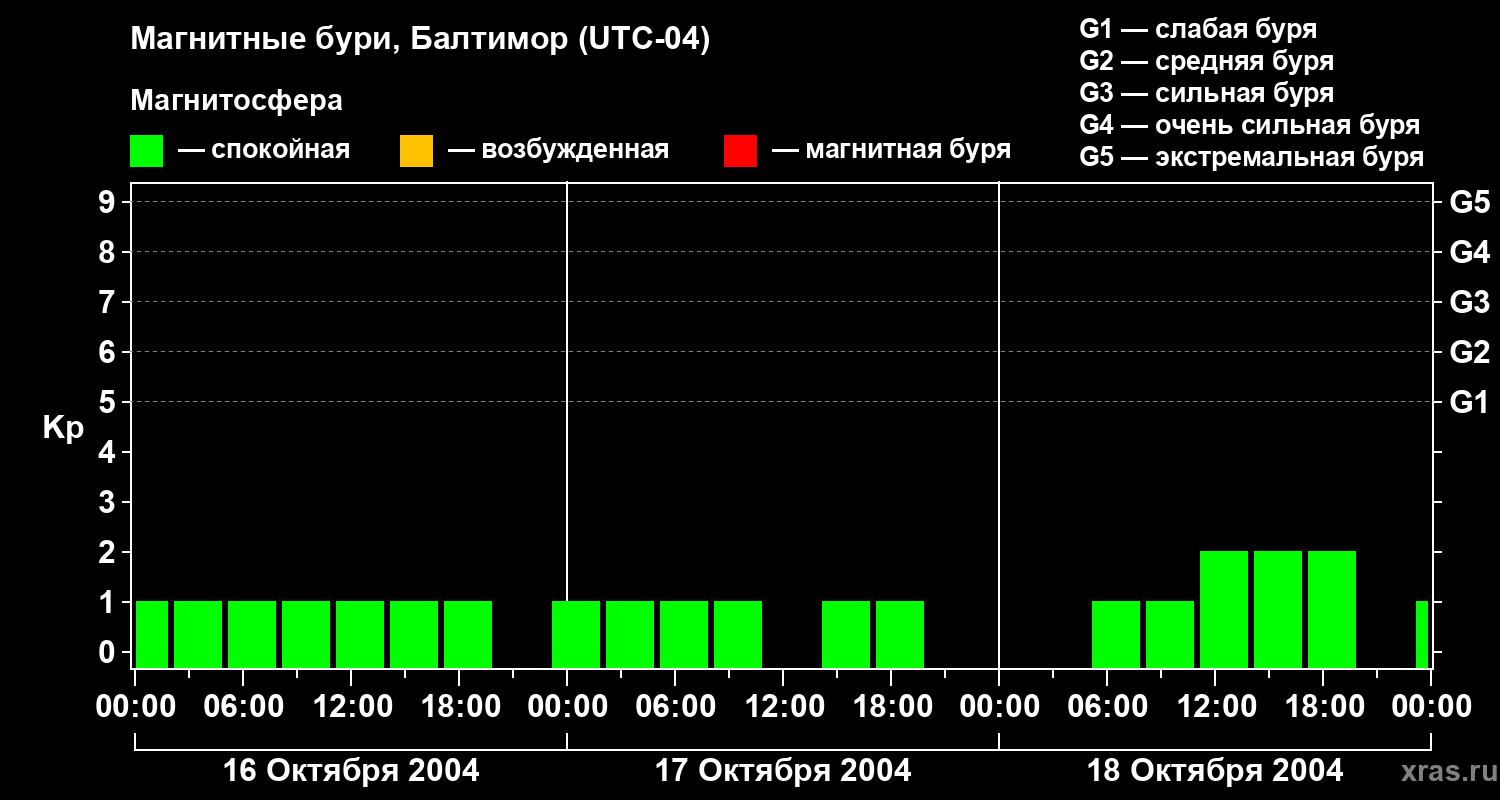Click the '00:00' tick label starting 18 Октября
Viewport: 1500px width, 800px height.
coord(999,707)
